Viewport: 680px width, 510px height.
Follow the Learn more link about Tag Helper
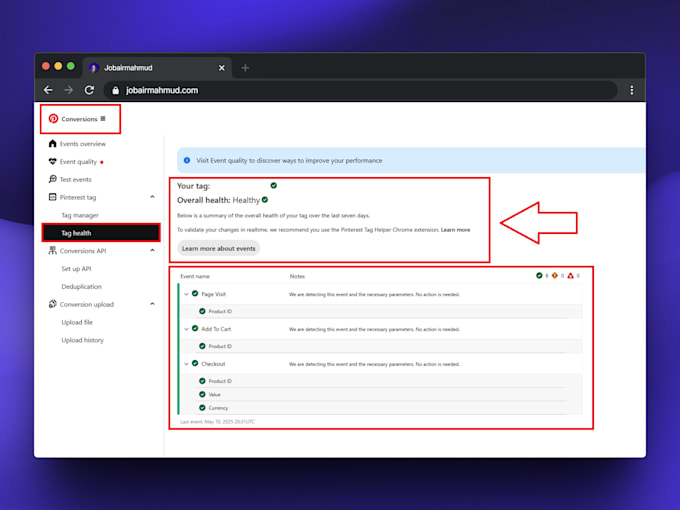[x=455, y=230]
